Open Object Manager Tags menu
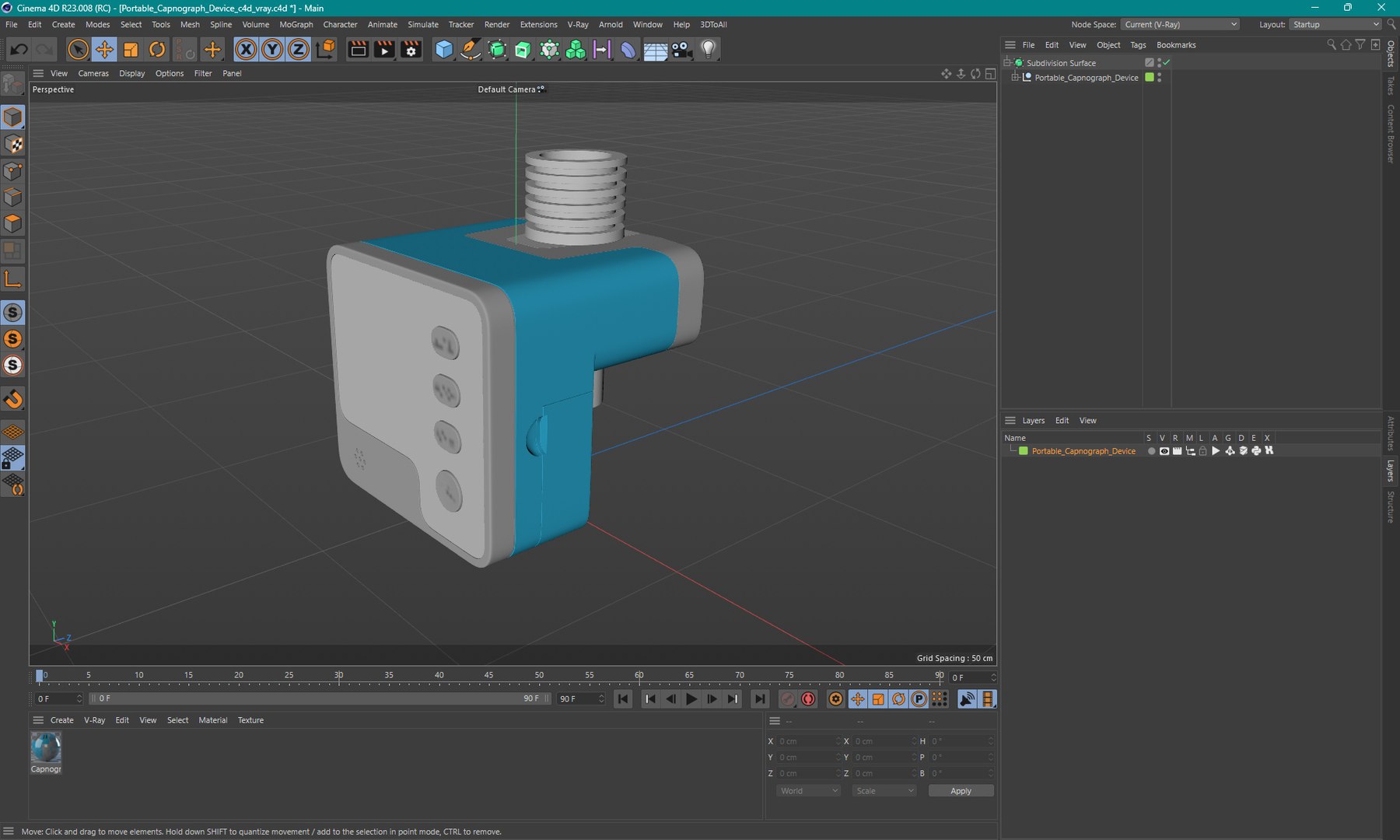The width and height of the screenshot is (1400, 840). pos(1138,45)
